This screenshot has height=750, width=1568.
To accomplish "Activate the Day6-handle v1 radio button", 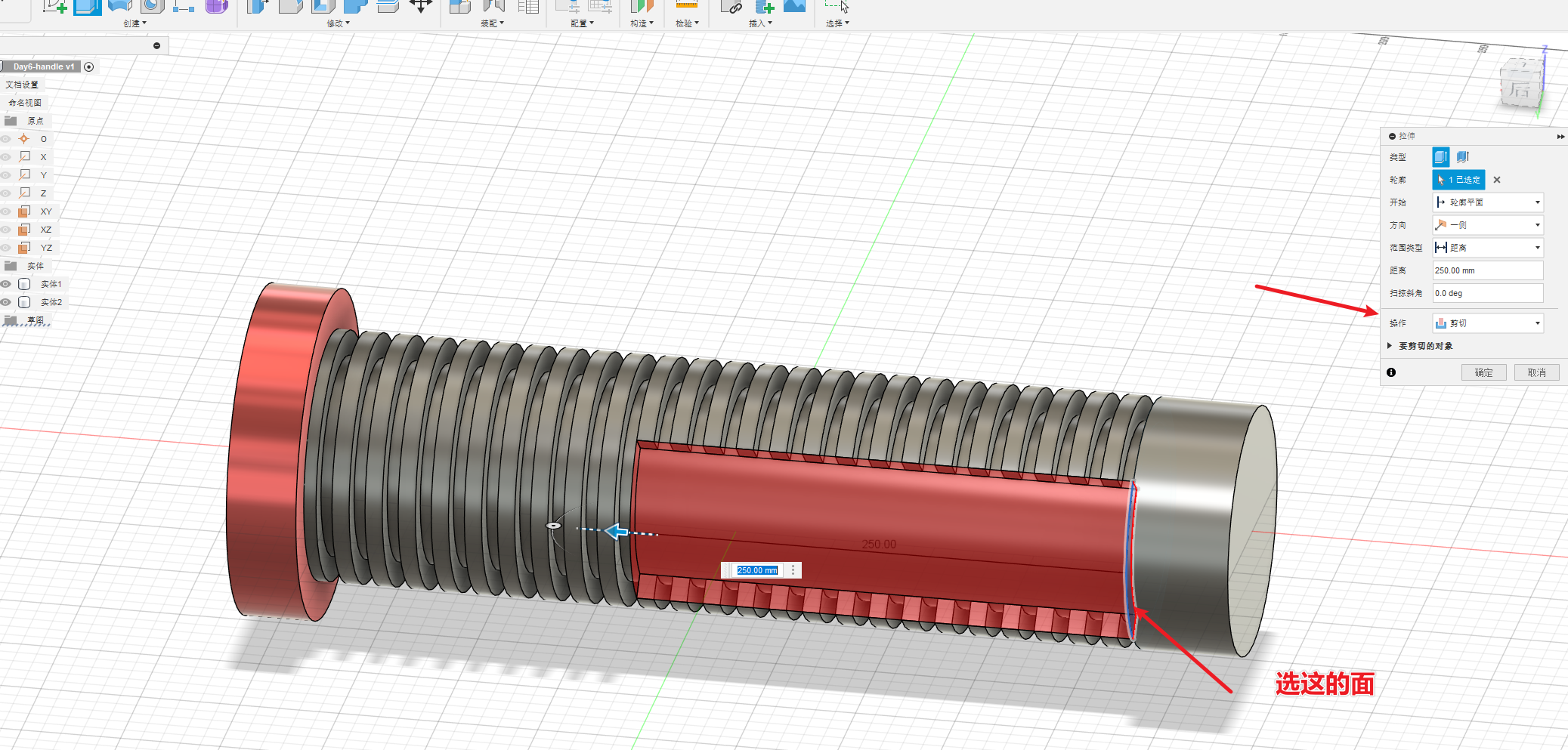I will (x=89, y=66).
